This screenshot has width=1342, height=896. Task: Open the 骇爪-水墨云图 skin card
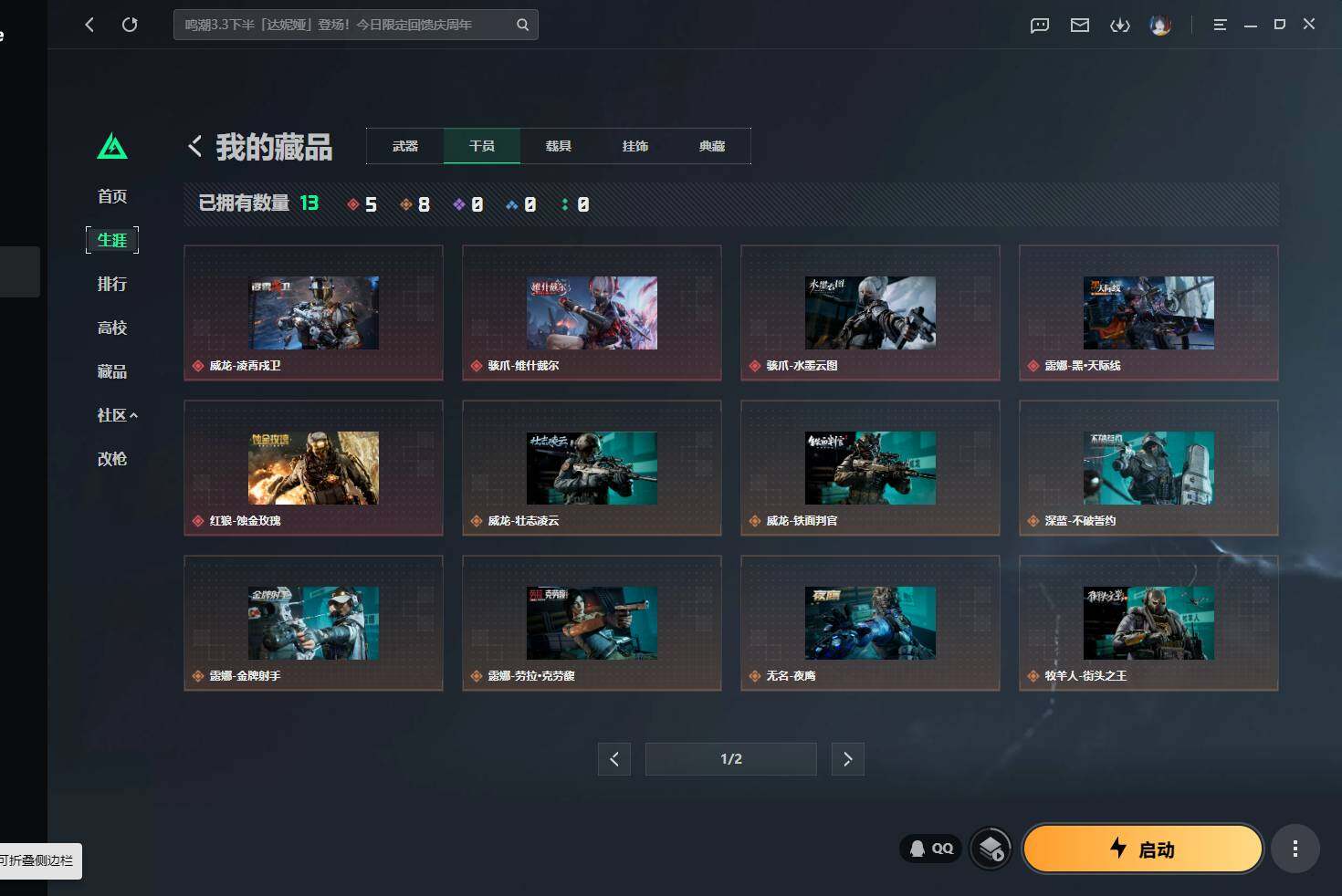870,313
